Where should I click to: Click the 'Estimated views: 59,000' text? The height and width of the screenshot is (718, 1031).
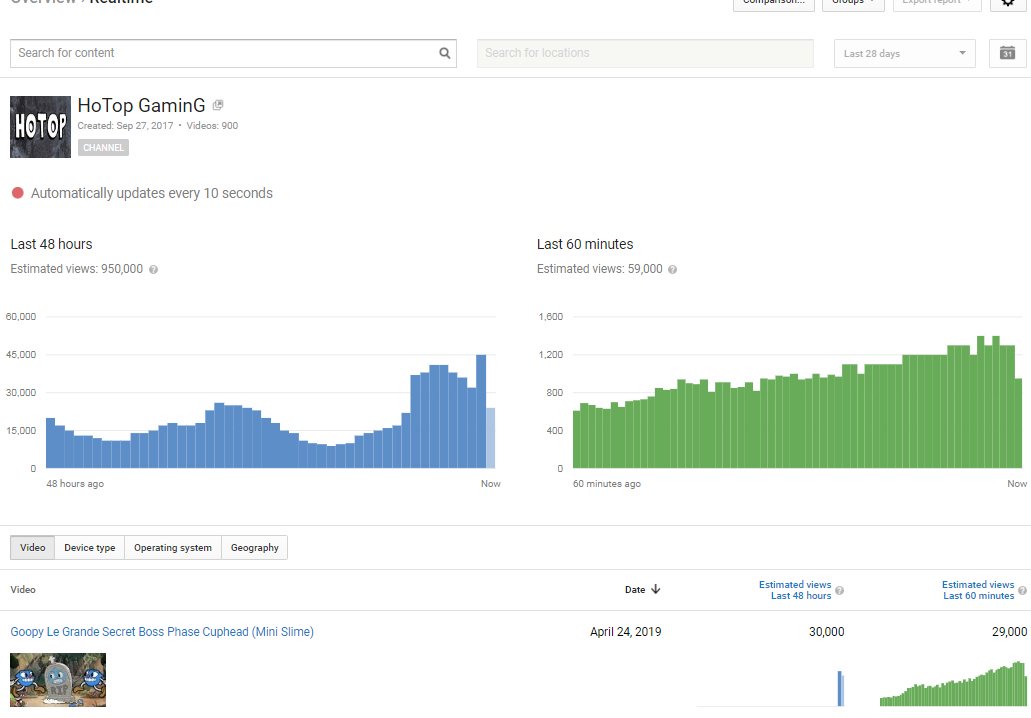tap(600, 269)
